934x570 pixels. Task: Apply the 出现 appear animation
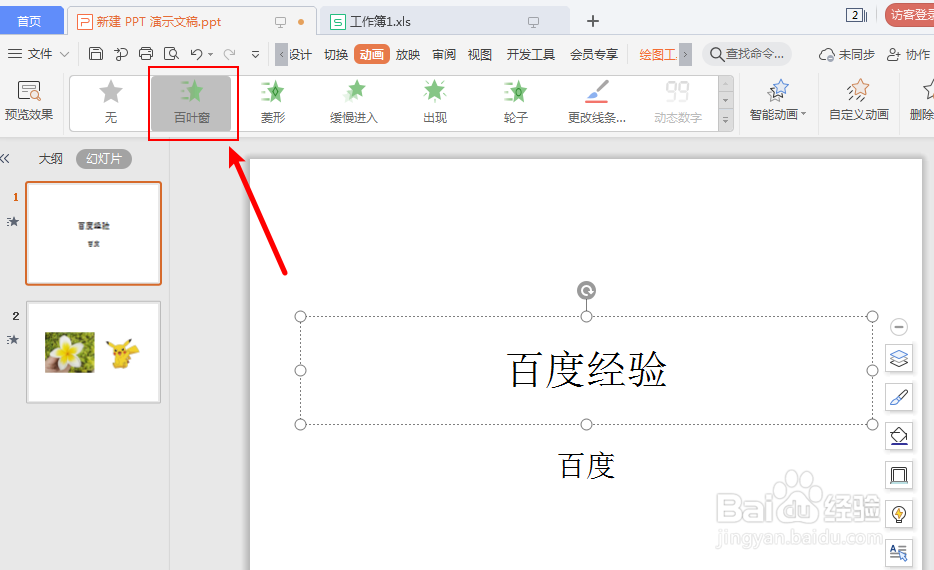tap(435, 103)
